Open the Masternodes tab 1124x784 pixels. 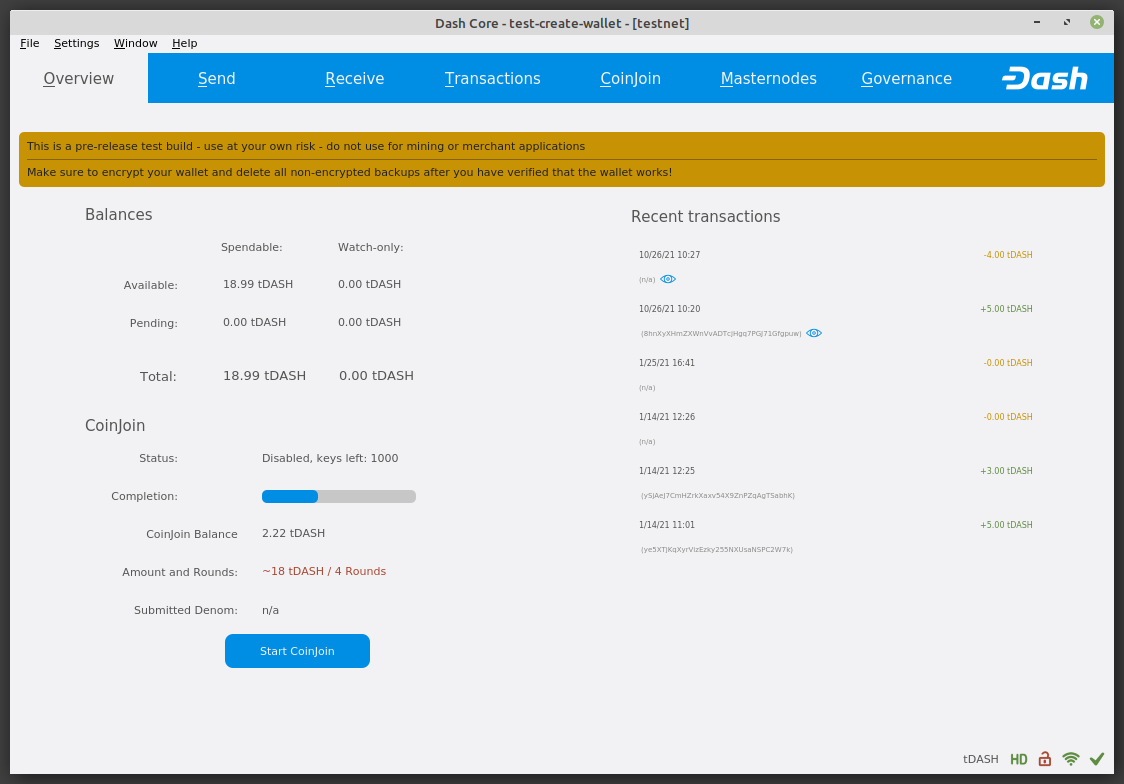[x=768, y=79]
